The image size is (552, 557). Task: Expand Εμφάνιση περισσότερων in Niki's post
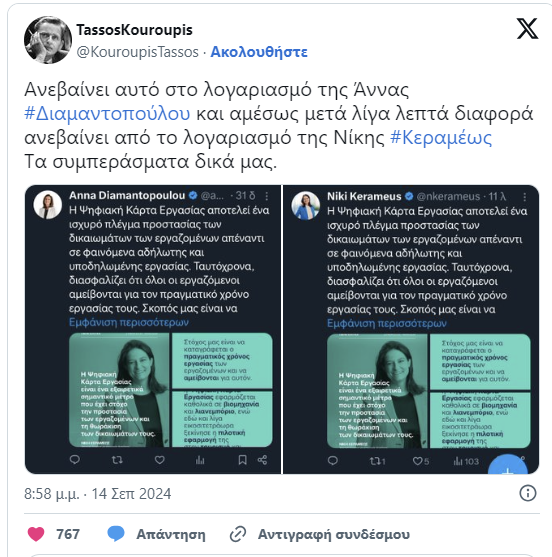(x=387, y=323)
